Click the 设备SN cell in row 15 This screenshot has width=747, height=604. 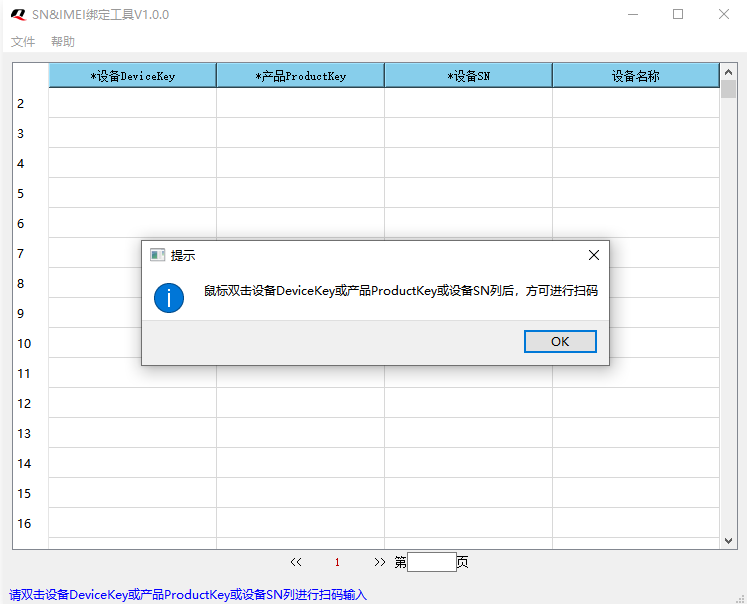pyautogui.click(x=468, y=493)
